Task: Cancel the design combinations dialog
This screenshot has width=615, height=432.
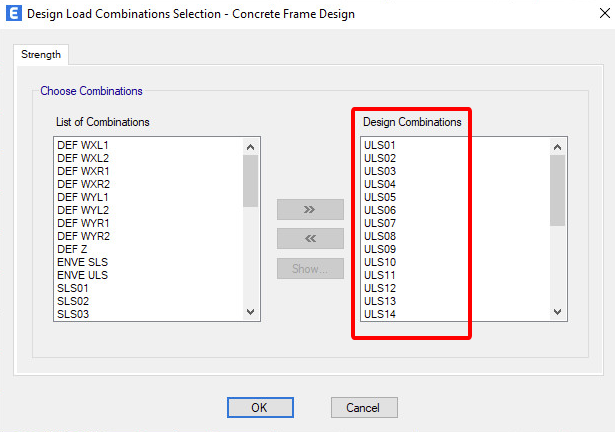Action: tap(364, 407)
